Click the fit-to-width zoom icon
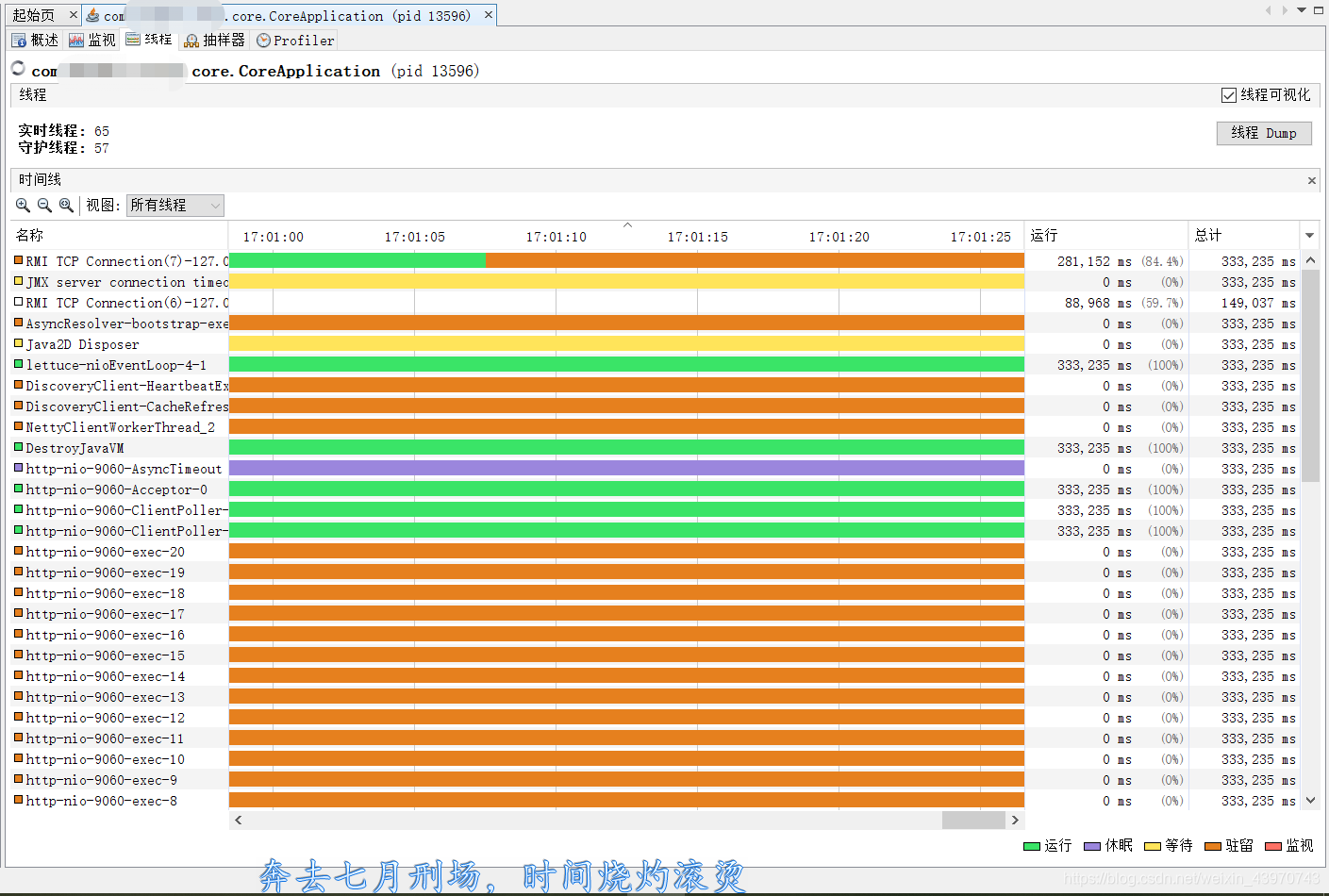 [66, 205]
